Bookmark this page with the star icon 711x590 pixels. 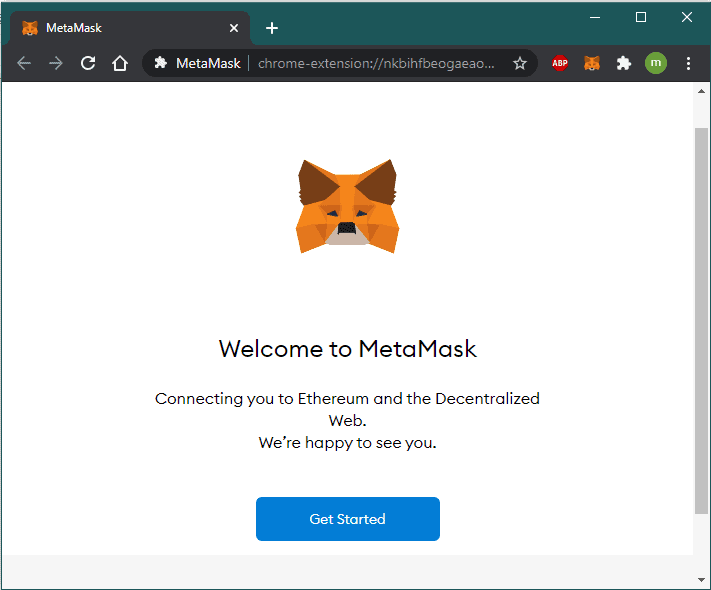(520, 63)
